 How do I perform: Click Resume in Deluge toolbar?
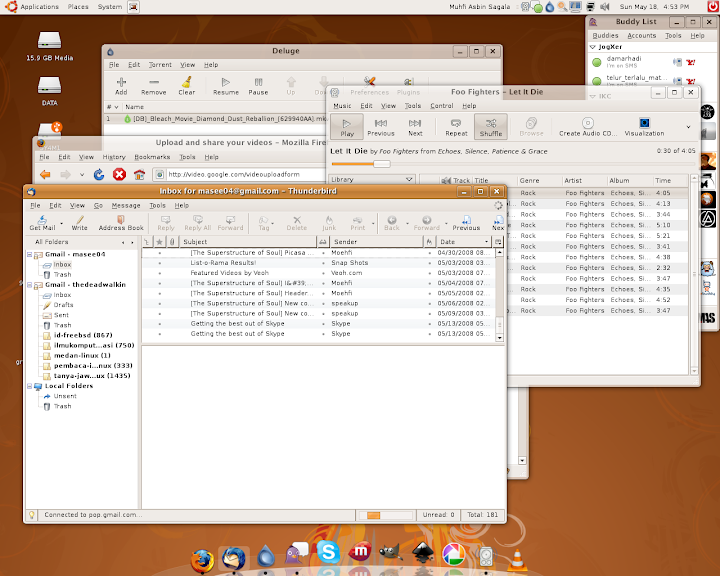click(226, 86)
